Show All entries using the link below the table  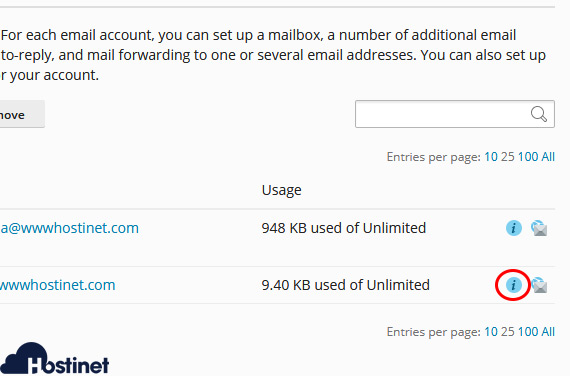(x=548, y=332)
